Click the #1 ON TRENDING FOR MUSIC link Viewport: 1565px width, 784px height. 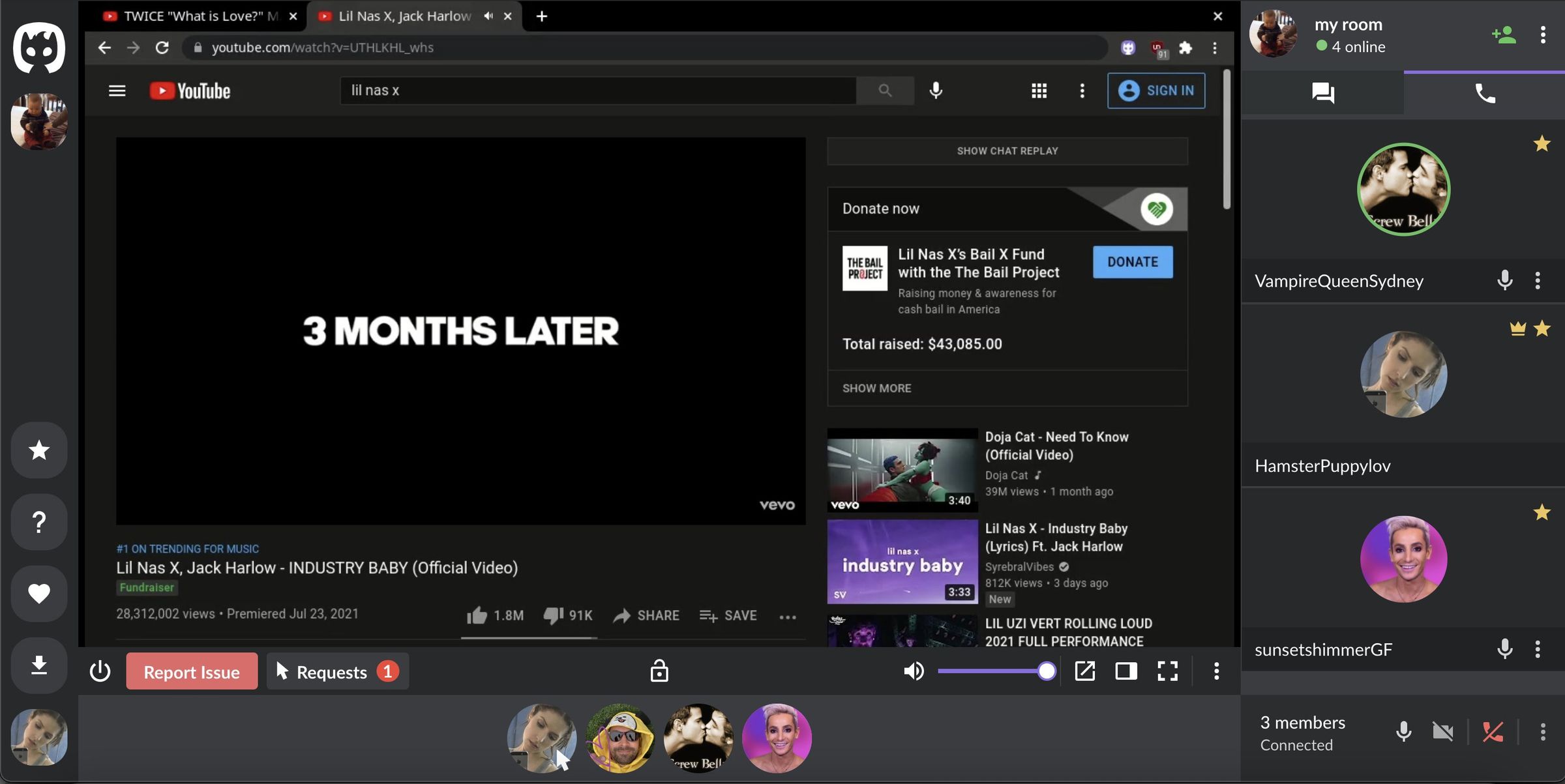188,549
